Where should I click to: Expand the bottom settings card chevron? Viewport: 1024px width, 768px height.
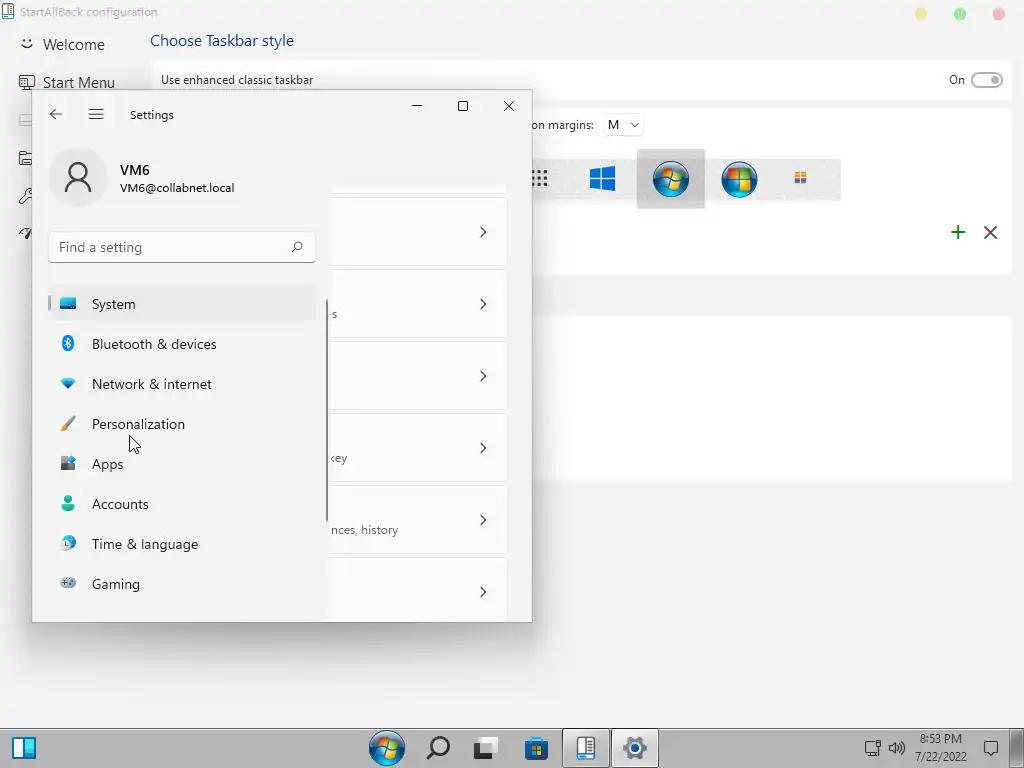[483, 592]
